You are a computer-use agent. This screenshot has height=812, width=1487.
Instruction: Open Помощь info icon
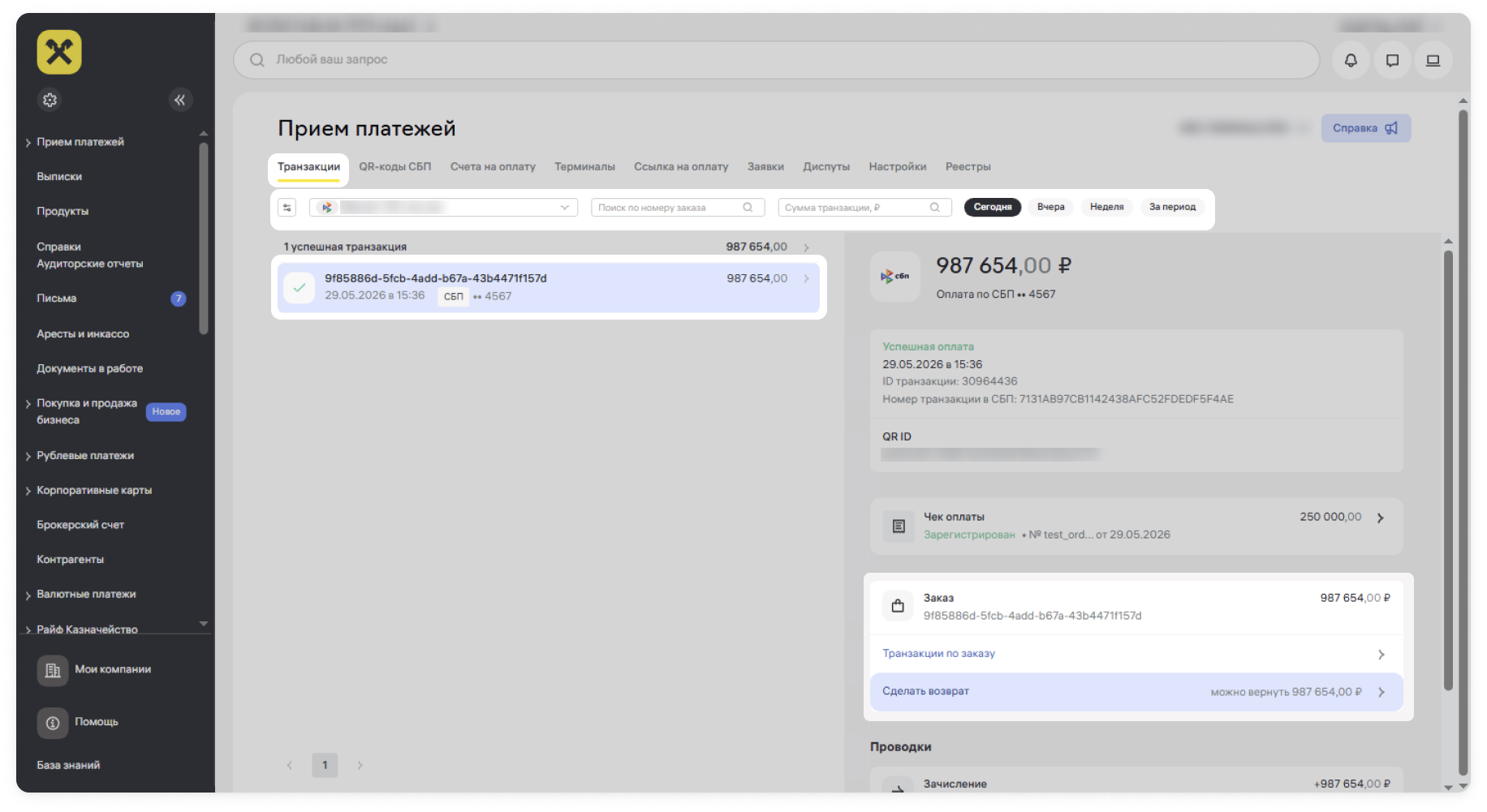[x=53, y=723]
